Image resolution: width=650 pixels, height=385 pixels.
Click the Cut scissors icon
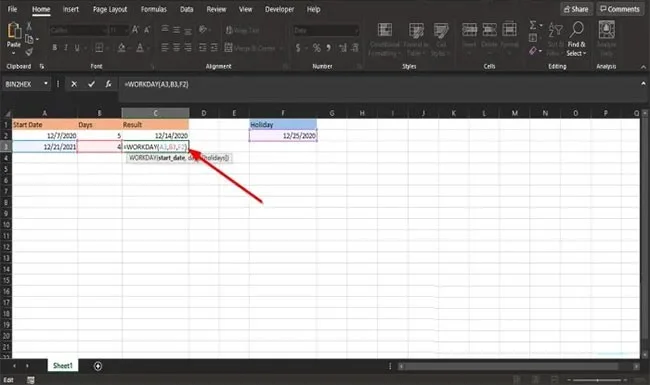click(x=29, y=27)
